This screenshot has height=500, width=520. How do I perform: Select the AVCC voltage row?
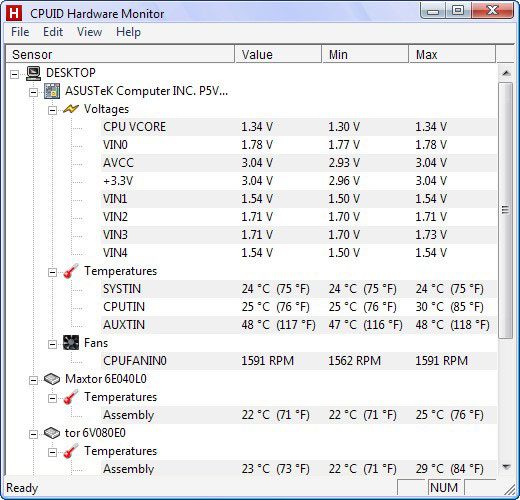coord(299,163)
